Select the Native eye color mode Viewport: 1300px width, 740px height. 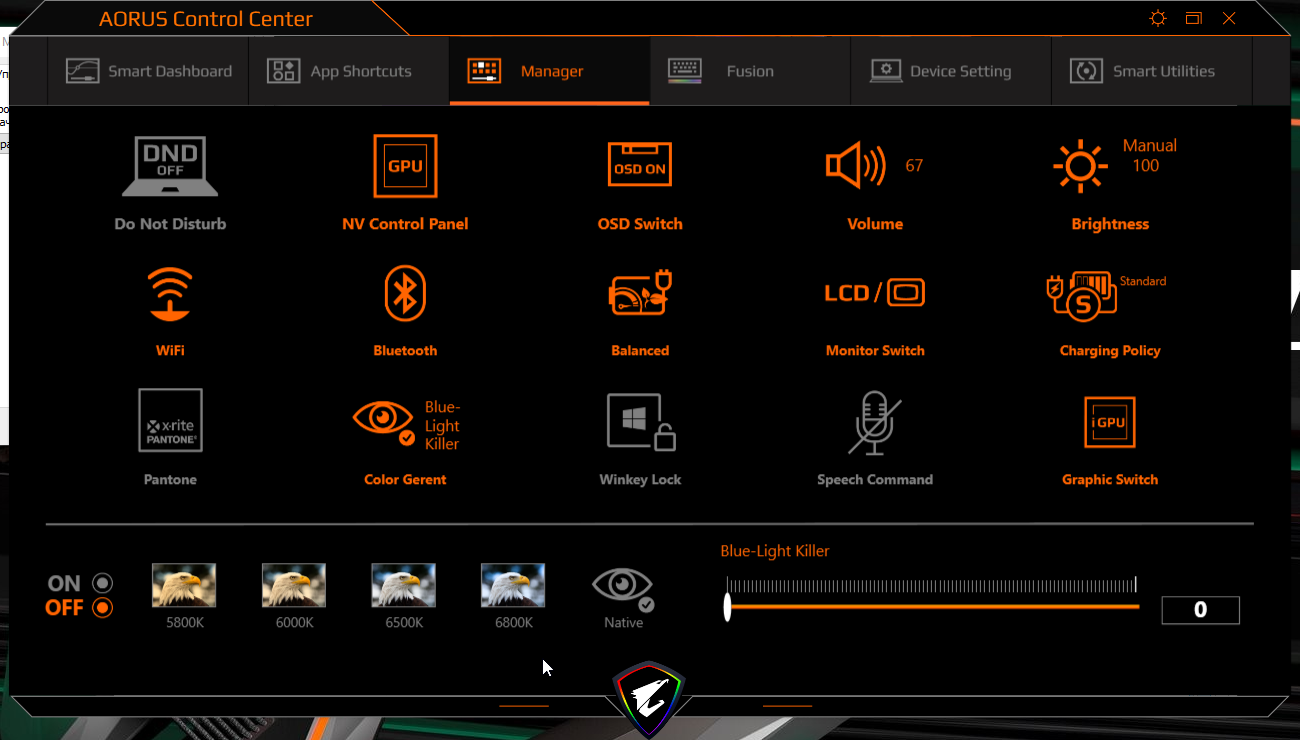623,588
